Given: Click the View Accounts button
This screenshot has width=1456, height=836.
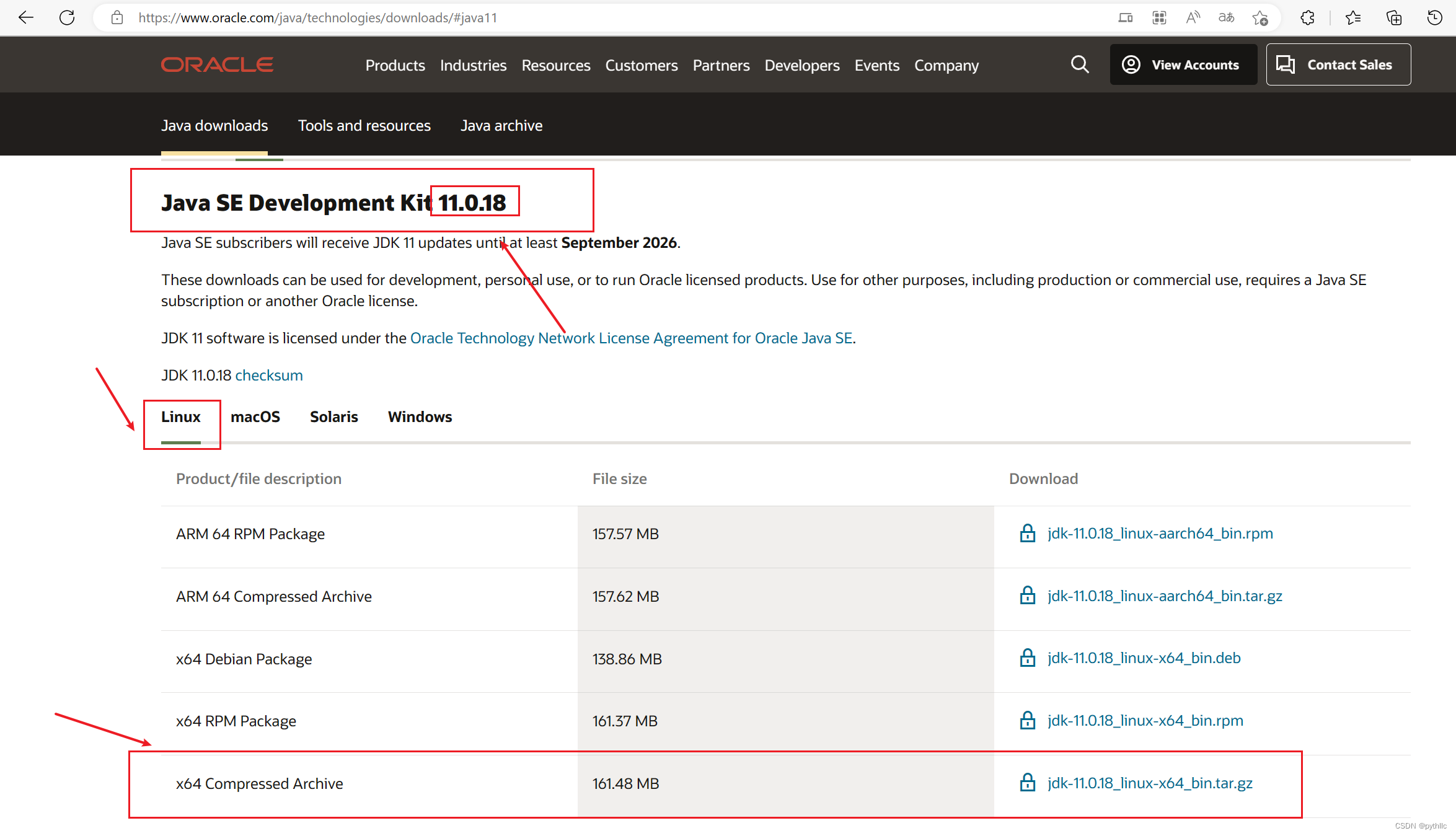Looking at the screenshot, I should point(1183,64).
